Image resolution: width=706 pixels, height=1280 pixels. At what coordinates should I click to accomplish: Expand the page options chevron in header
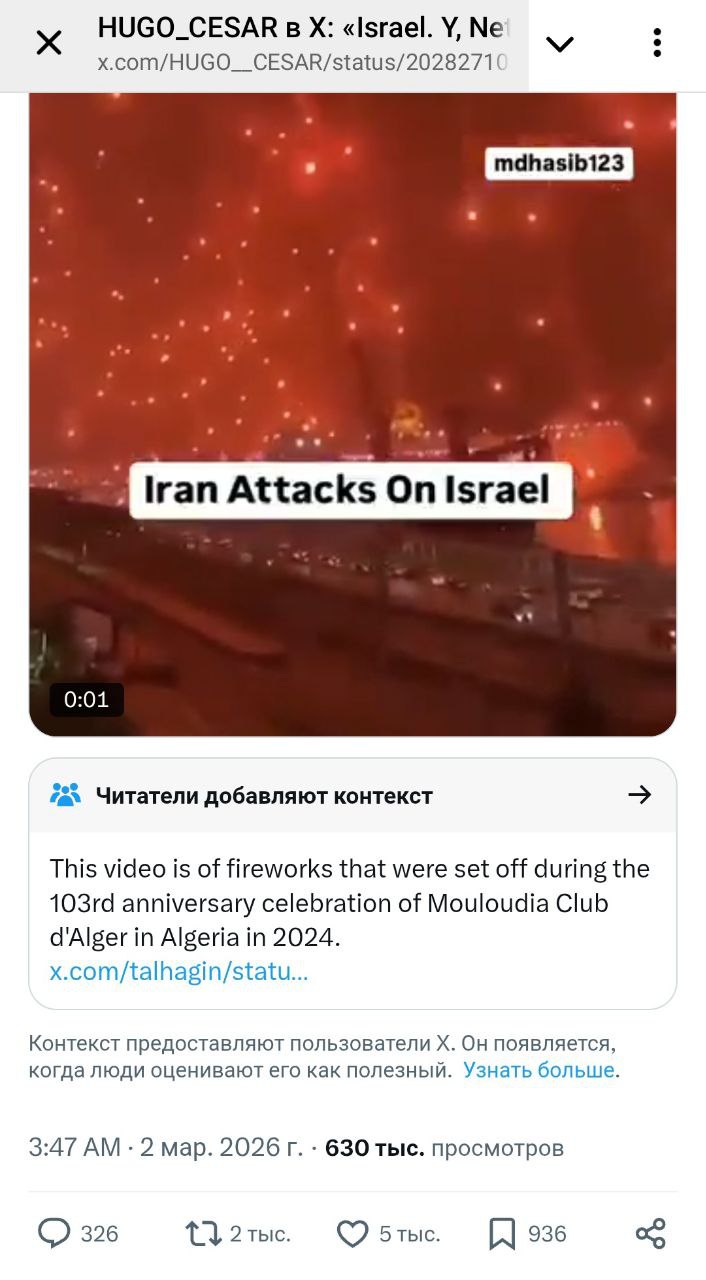coord(560,43)
